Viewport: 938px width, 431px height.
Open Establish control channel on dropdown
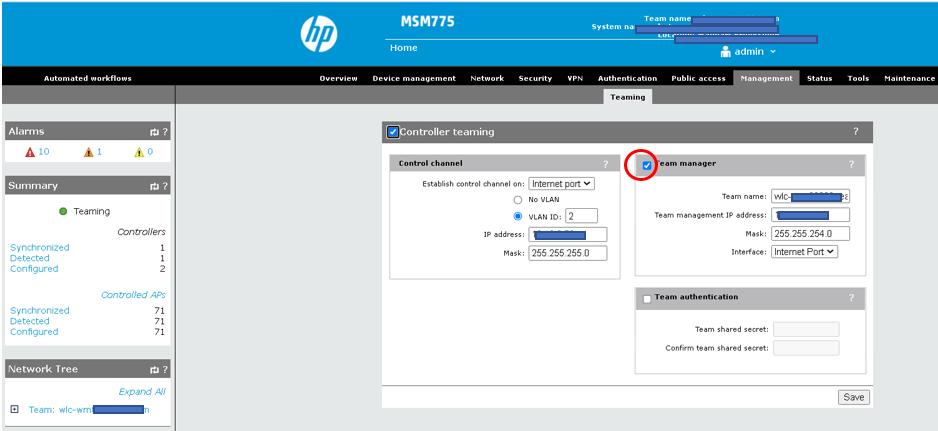click(x=562, y=184)
